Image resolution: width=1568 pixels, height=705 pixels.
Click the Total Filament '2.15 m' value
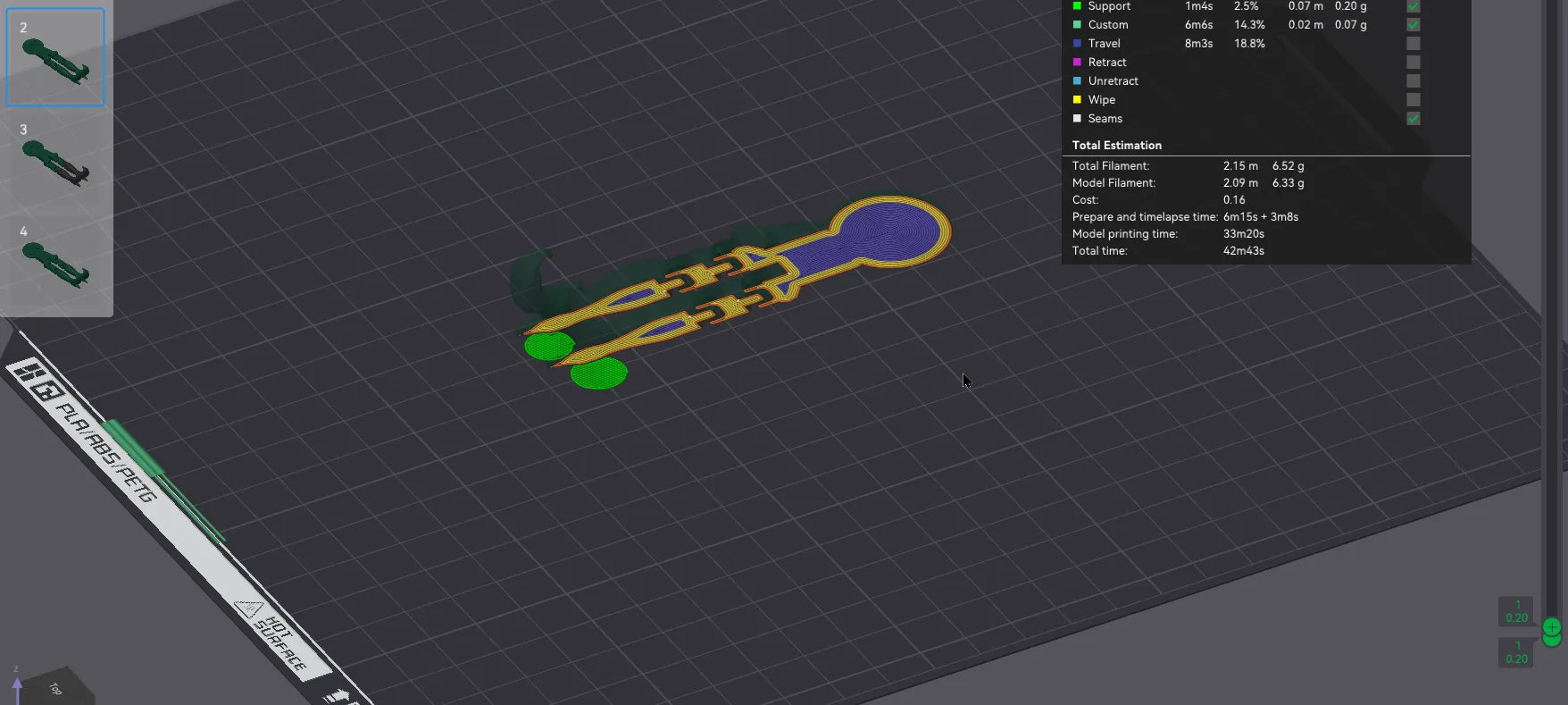click(x=1240, y=166)
